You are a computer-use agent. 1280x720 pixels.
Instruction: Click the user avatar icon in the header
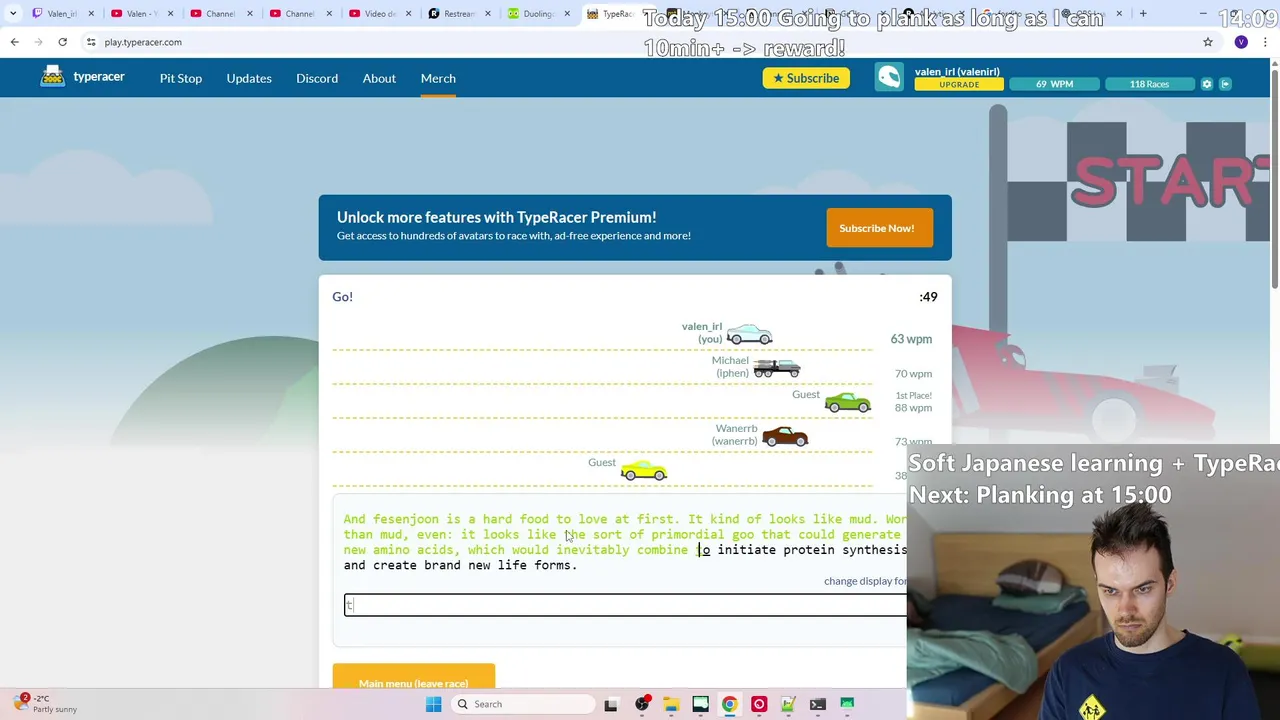[889, 78]
